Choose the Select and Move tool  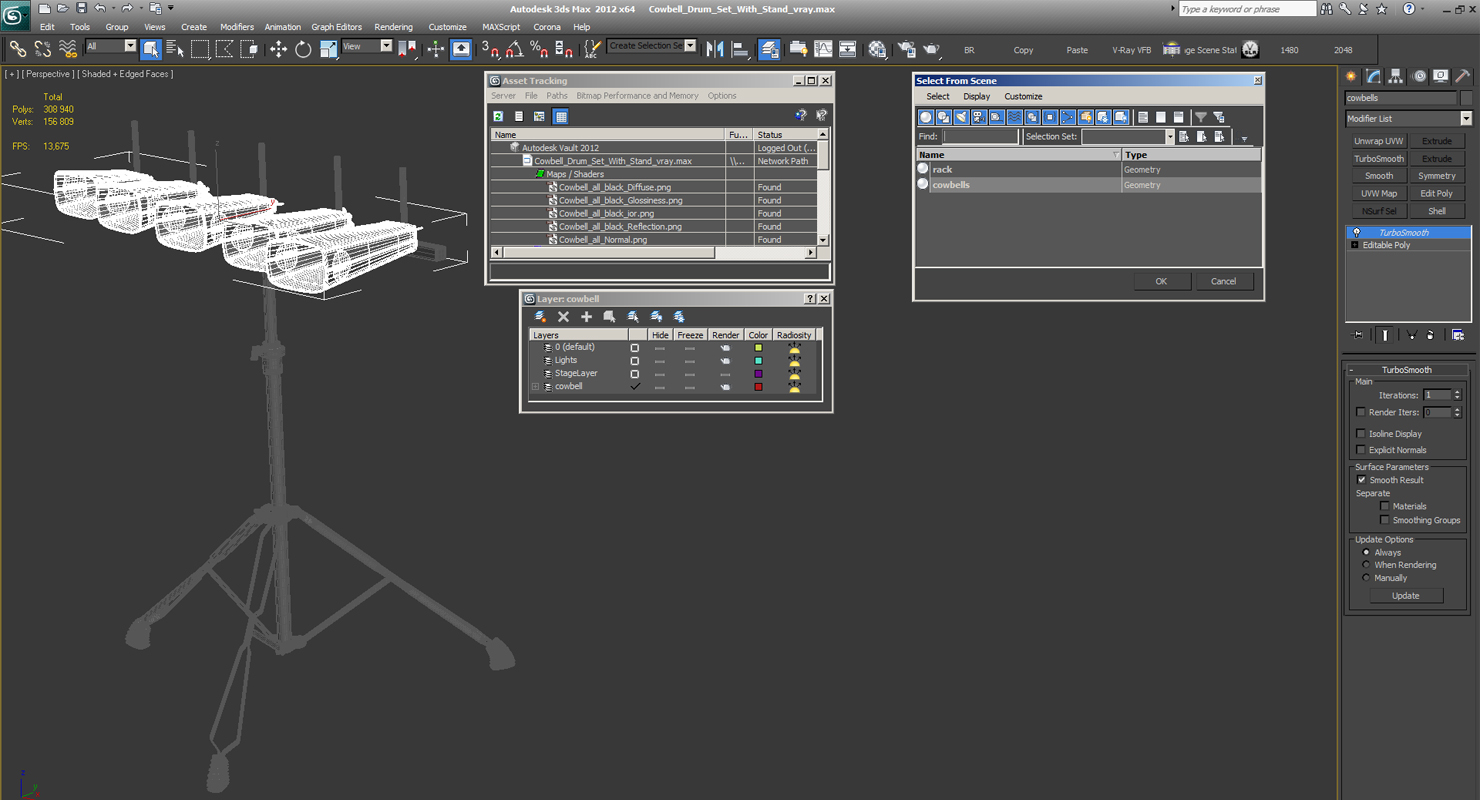click(278, 48)
